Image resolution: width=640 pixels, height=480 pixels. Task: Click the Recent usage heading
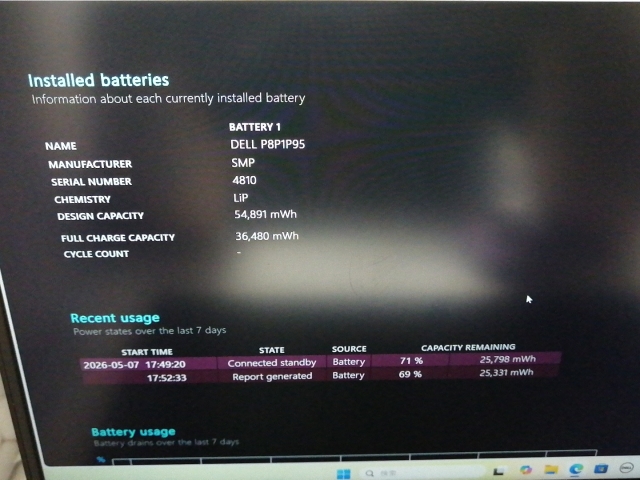115,318
